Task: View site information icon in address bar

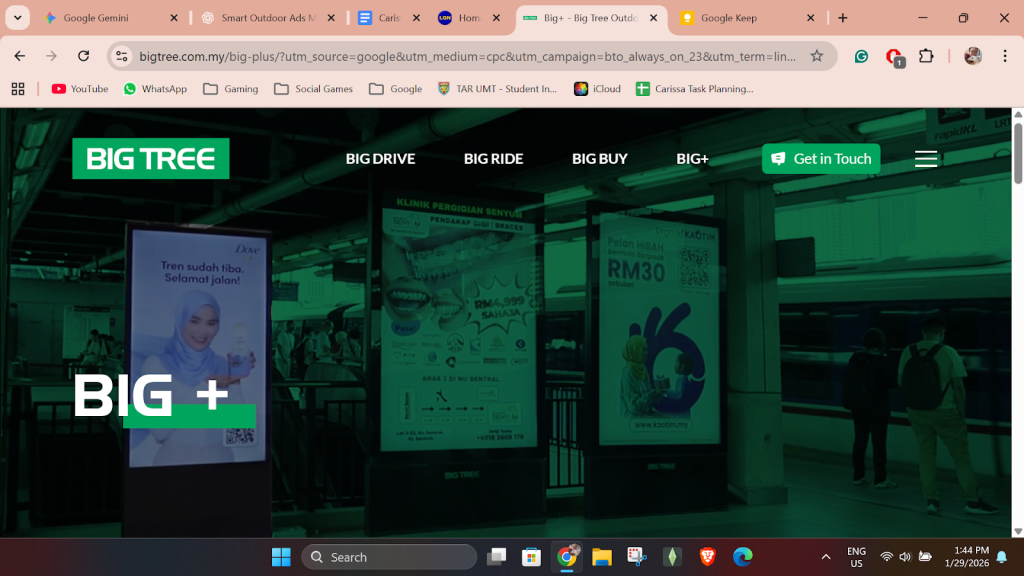Action: [x=121, y=56]
